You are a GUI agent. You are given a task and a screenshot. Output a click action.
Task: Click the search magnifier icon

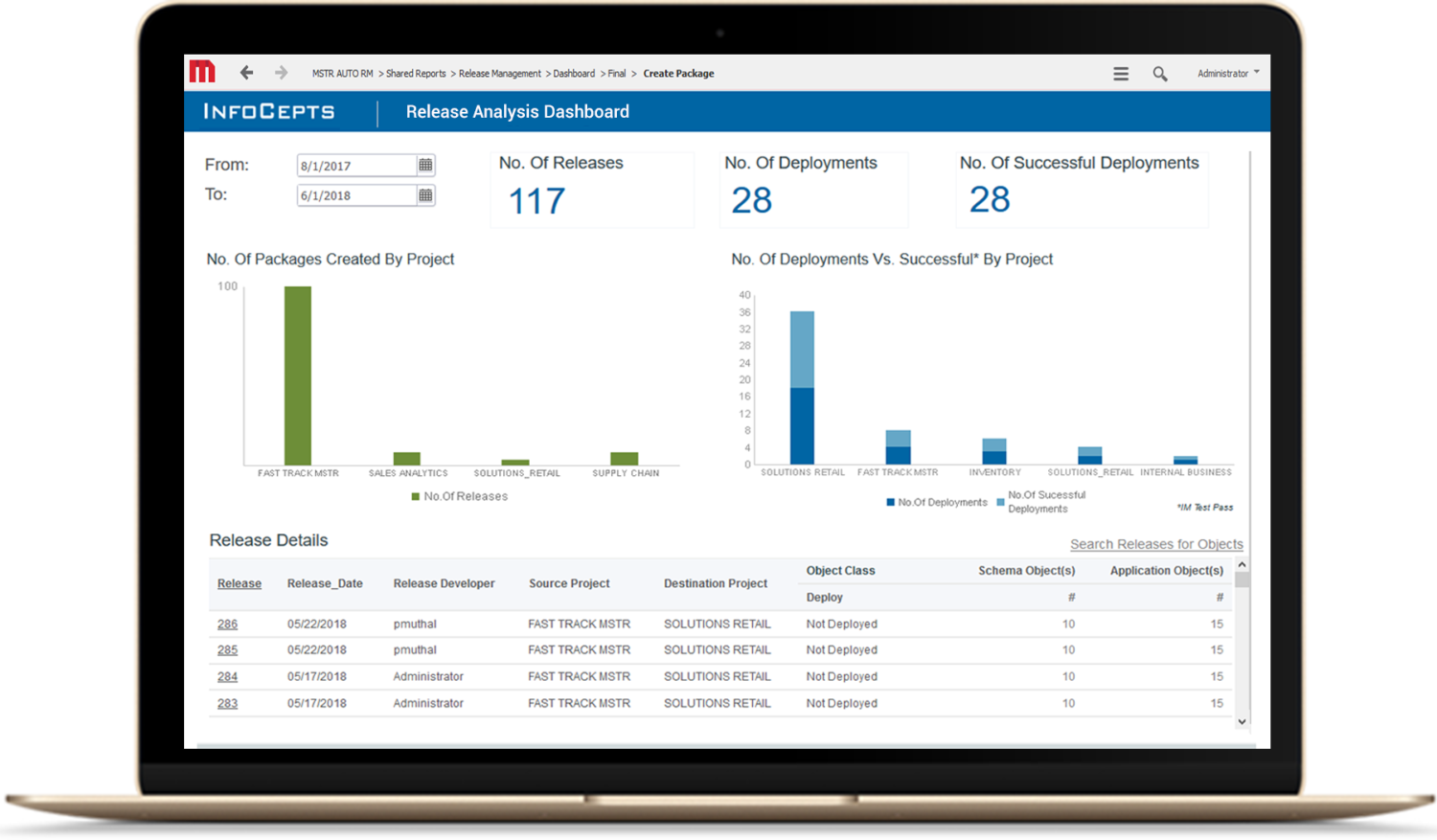pyautogui.click(x=1159, y=74)
